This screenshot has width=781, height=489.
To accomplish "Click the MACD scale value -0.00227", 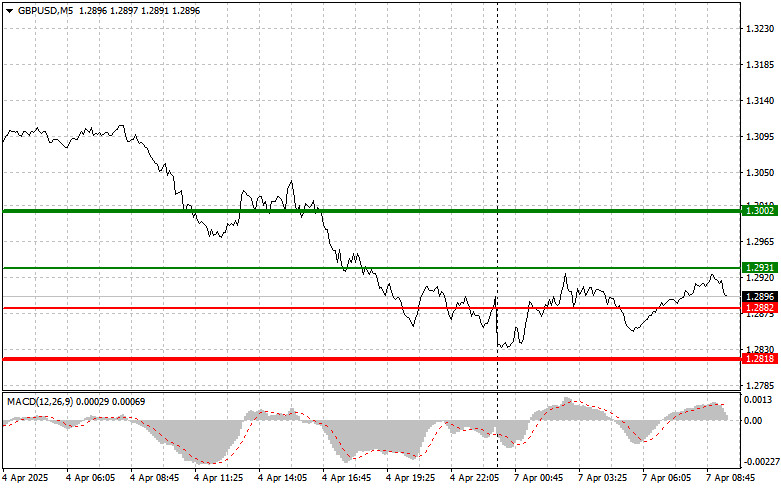I will tap(762, 462).
